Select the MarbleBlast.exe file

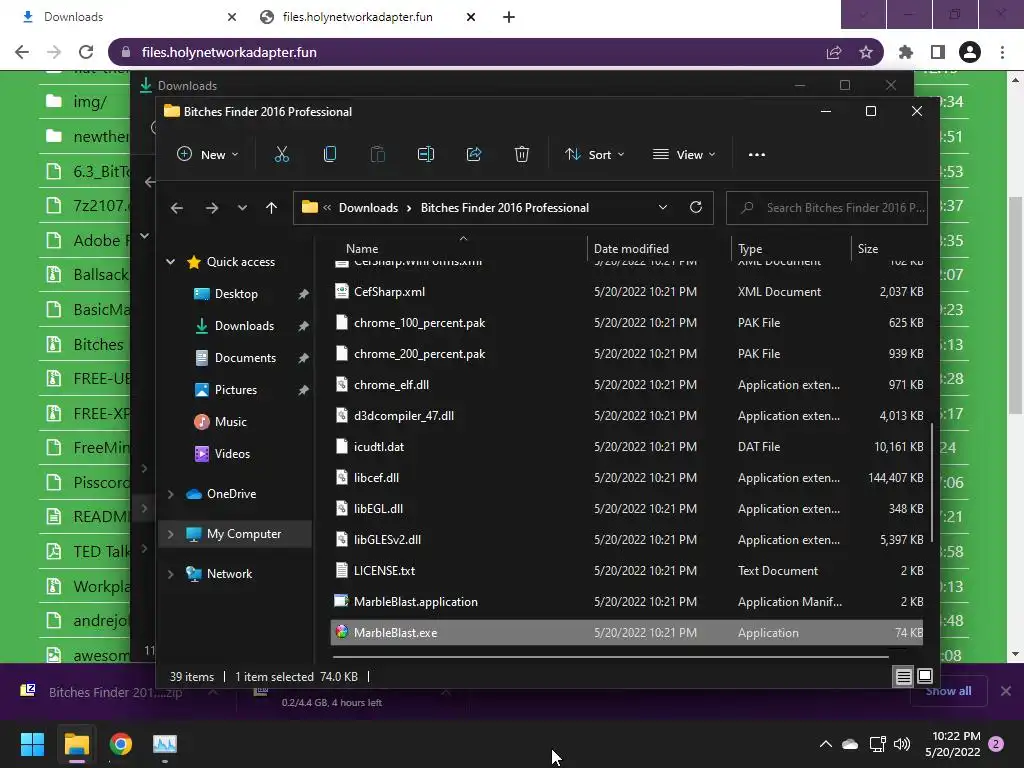(627, 633)
